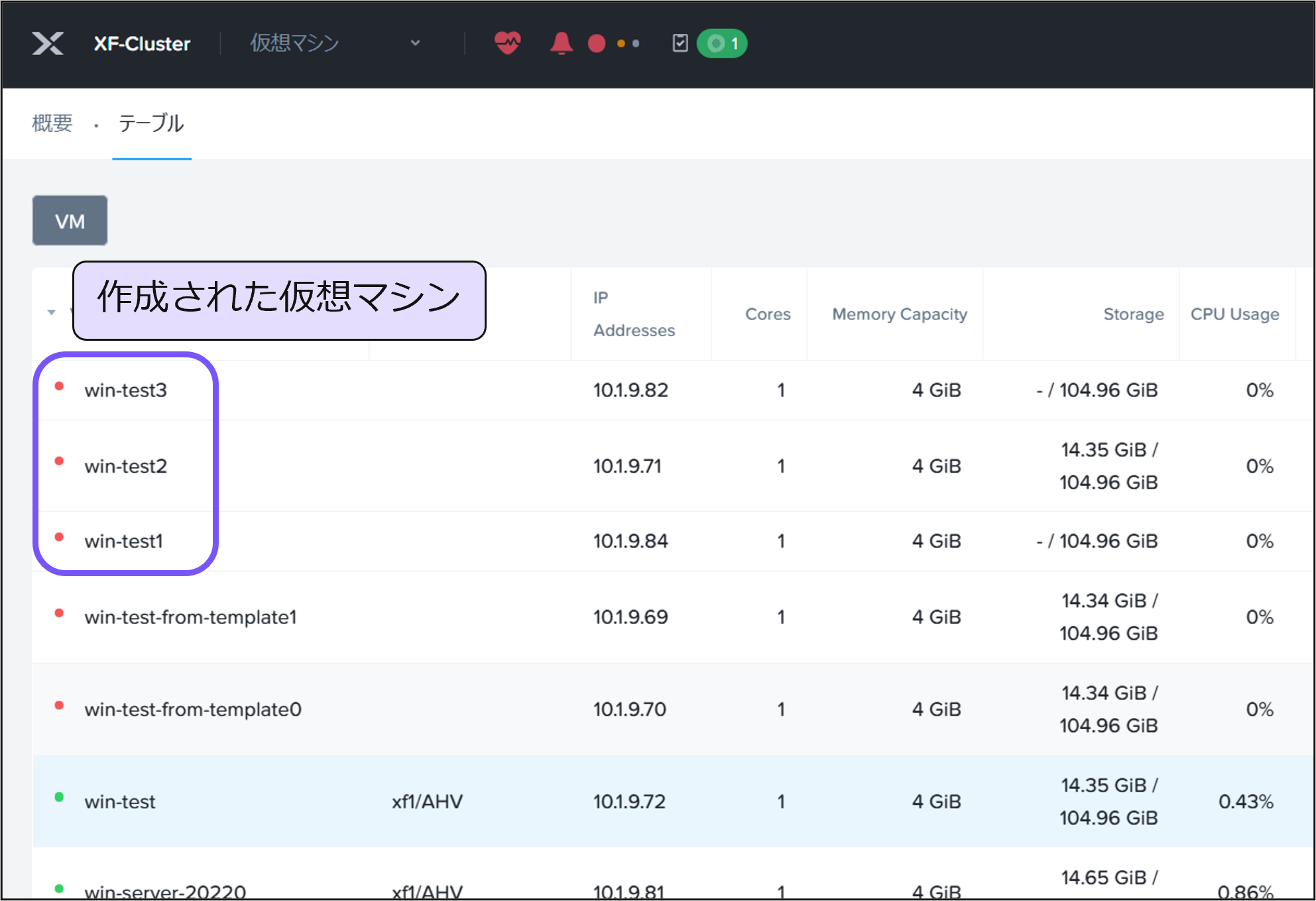1316x901 pixels.
Task: Open cluster health heart icon
Action: pos(507,43)
